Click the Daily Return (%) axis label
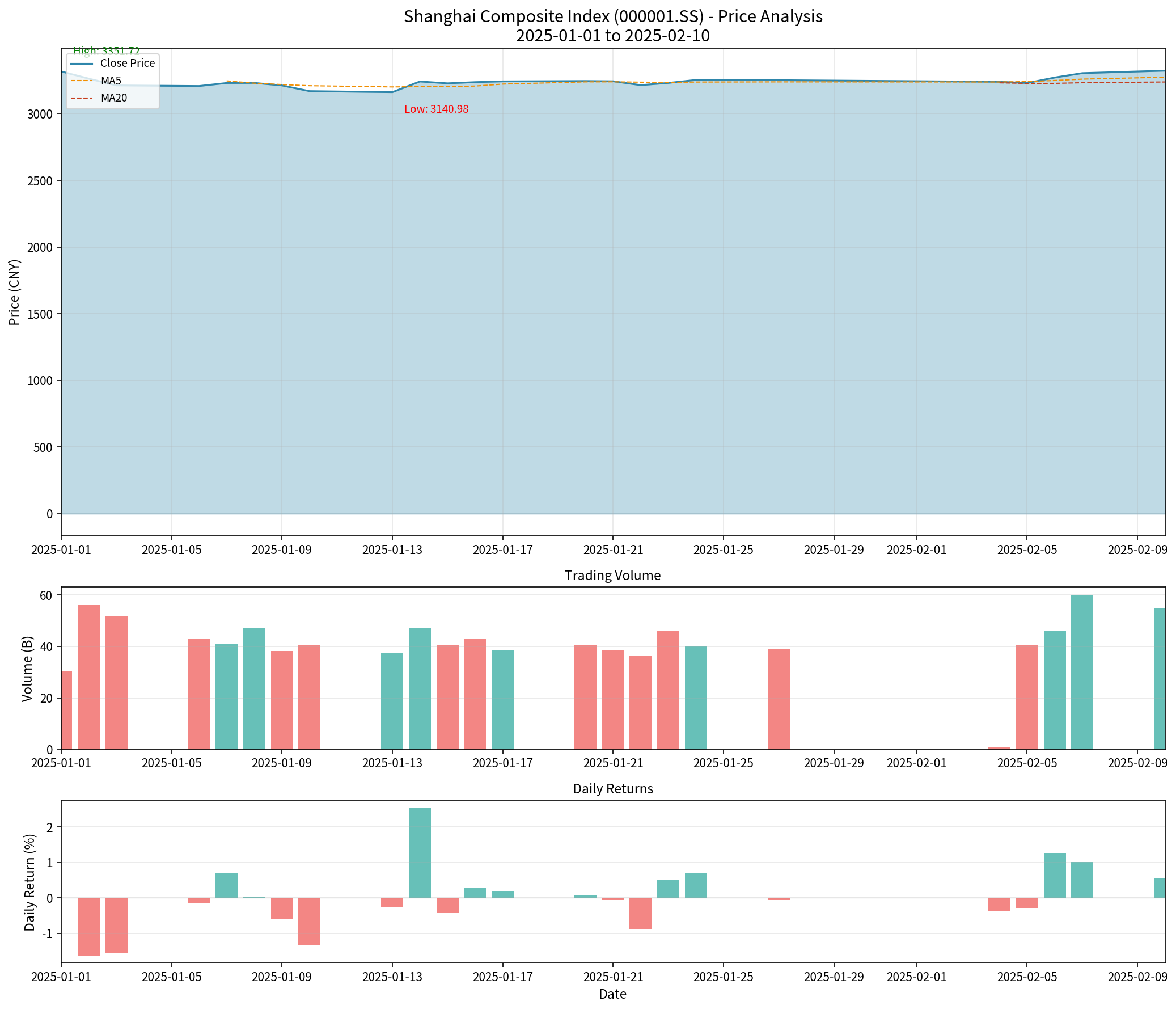1176x1010 pixels. point(29,882)
